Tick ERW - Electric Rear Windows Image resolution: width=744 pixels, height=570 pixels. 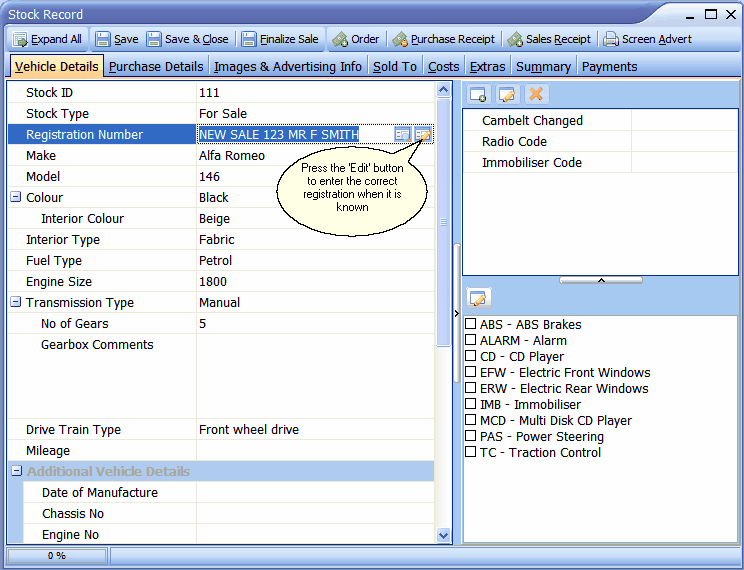click(x=470, y=388)
